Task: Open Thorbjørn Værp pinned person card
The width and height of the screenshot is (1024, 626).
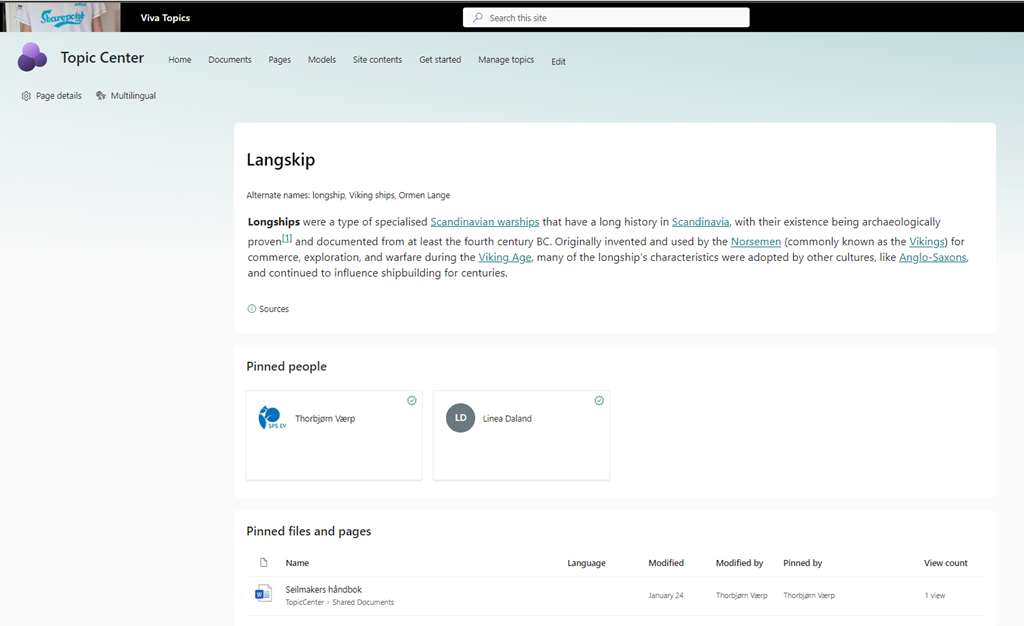Action: coord(334,435)
